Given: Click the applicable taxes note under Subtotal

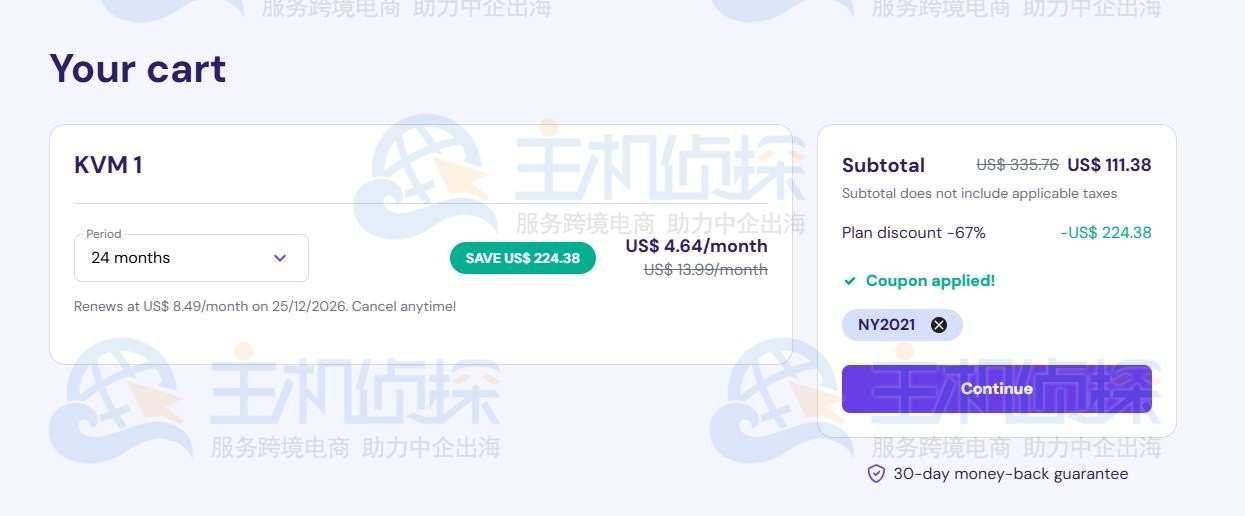Looking at the screenshot, I should coord(979,193).
